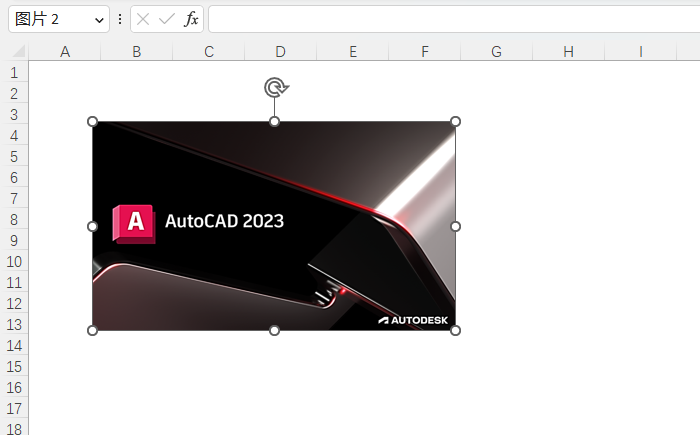Click the cancel X icon in formula bar
The height and width of the screenshot is (435, 700).
pos(143,19)
